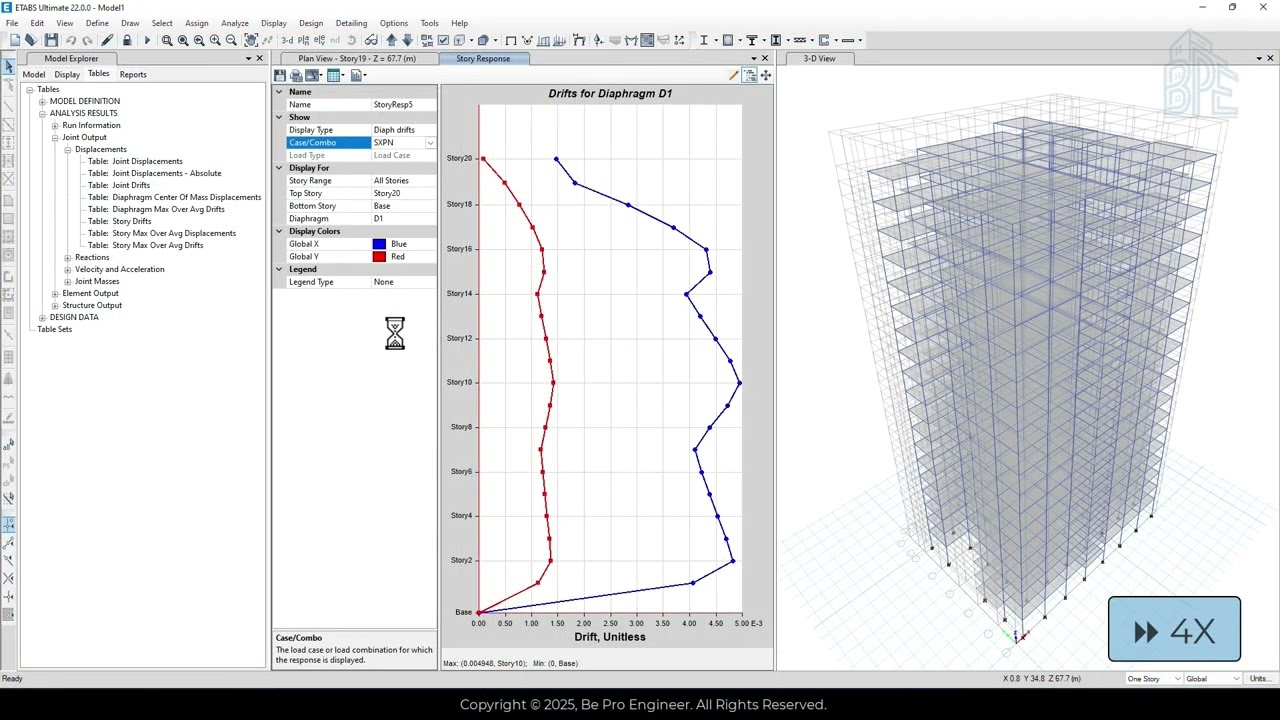This screenshot has height=720, width=1280.
Task: Switch to the Display tab in Model Explorer
Action: pos(67,74)
